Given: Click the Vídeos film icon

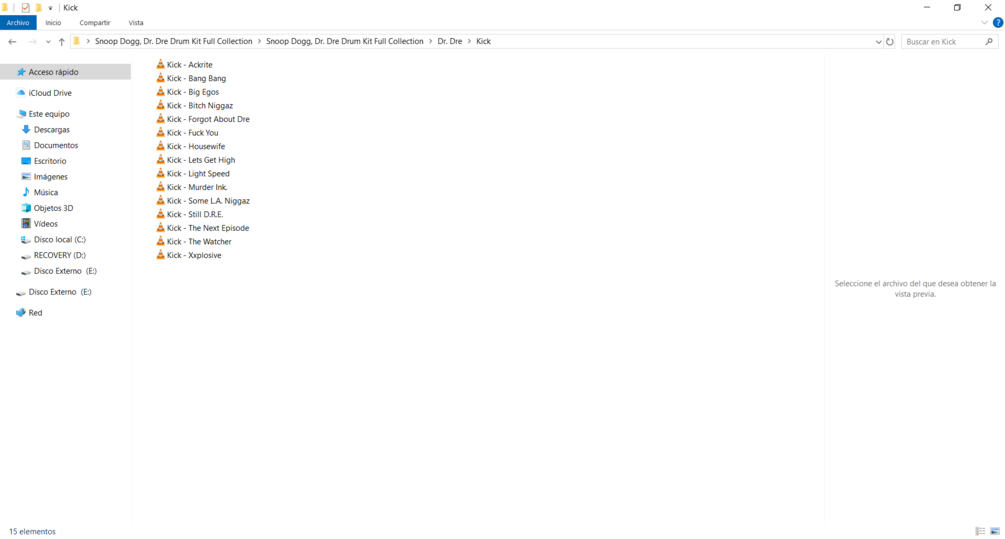Looking at the screenshot, I should click(x=26, y=224).
